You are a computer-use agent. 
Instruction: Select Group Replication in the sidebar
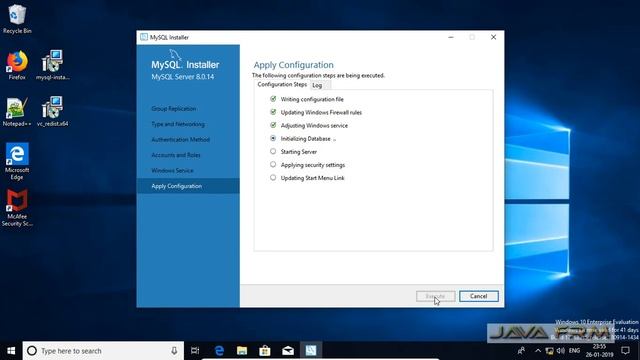click(173, 109)
